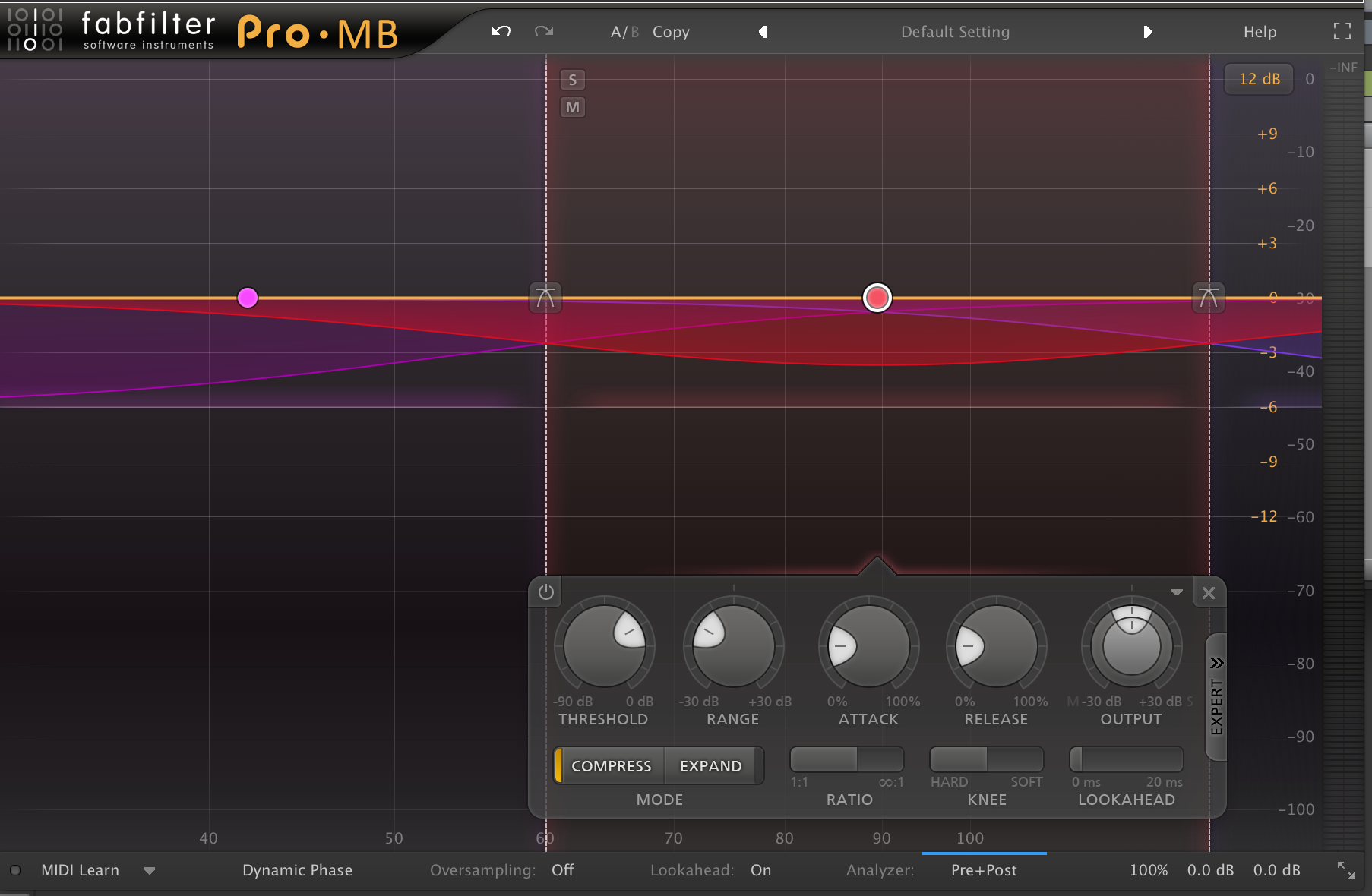
Task: Click the resize icon in bottom corner
Action: tap(1345, 870)
